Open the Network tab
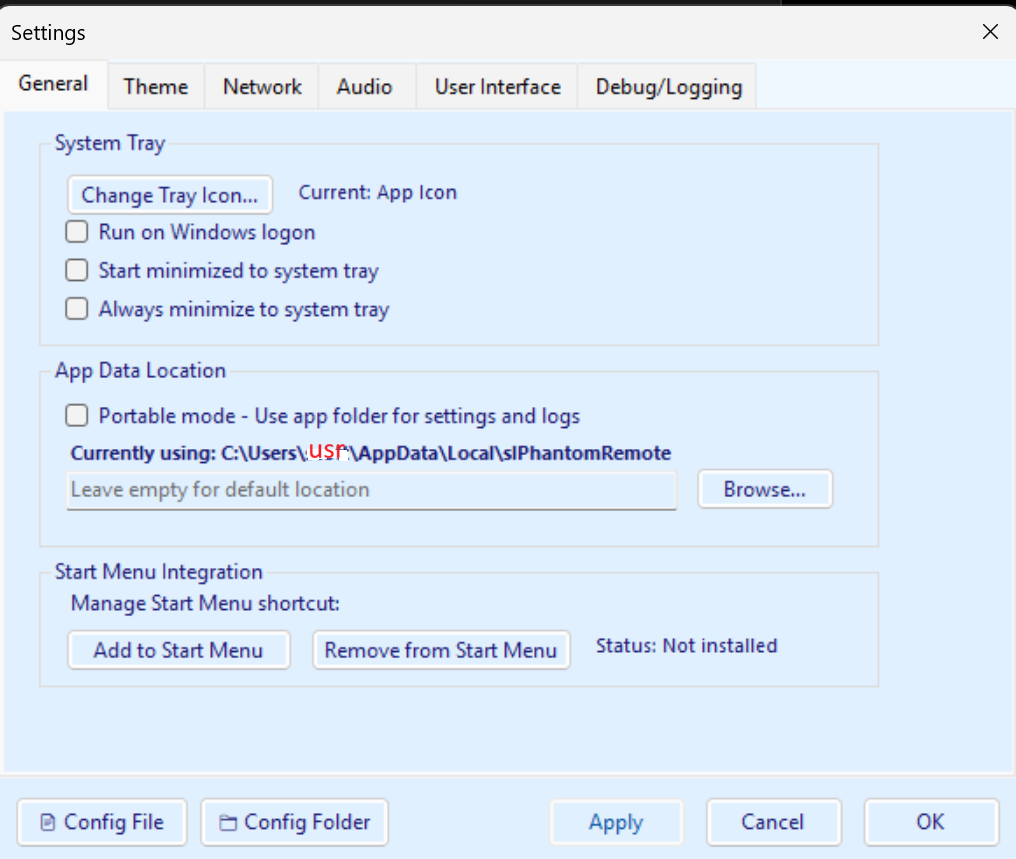Image resolution: width=1016 pixels, height=859 pixels. [261, 86]
